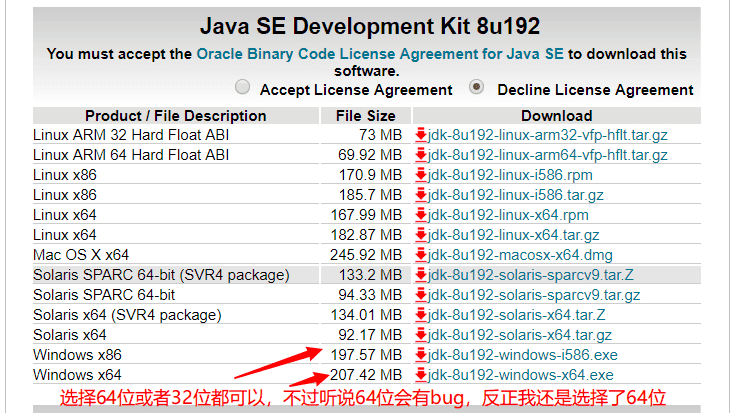Download jdk-8u192-windows-x64.exe file link
The width and height of the screenshot is (734, 413).
click(521, 375)
